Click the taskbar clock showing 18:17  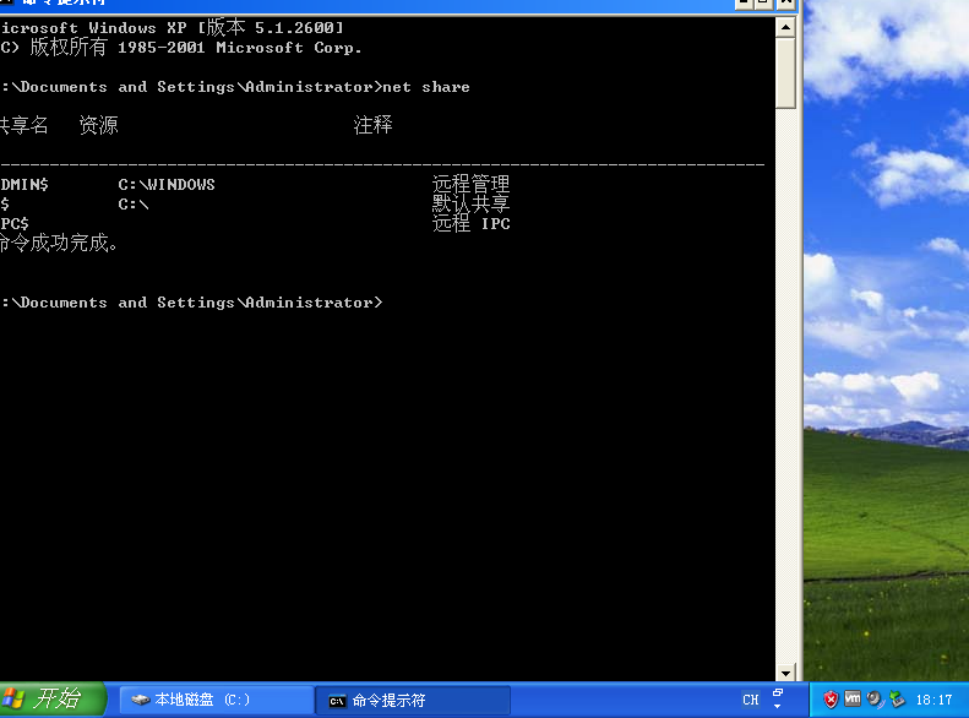934,700
